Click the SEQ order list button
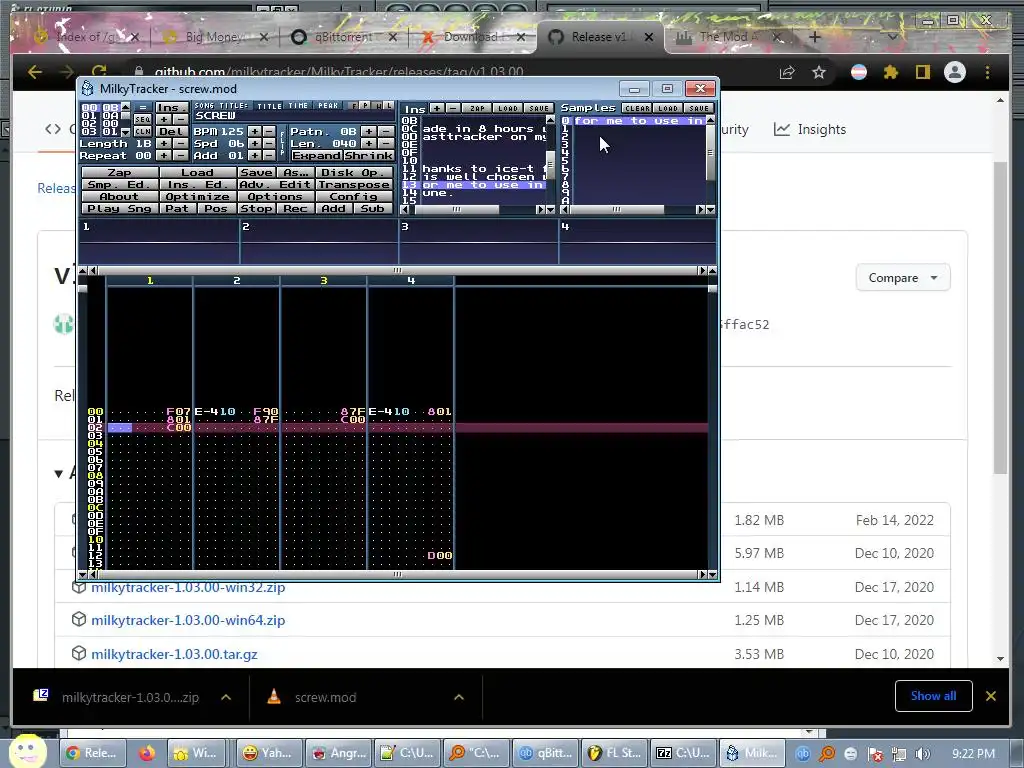 tap(143, 120)
